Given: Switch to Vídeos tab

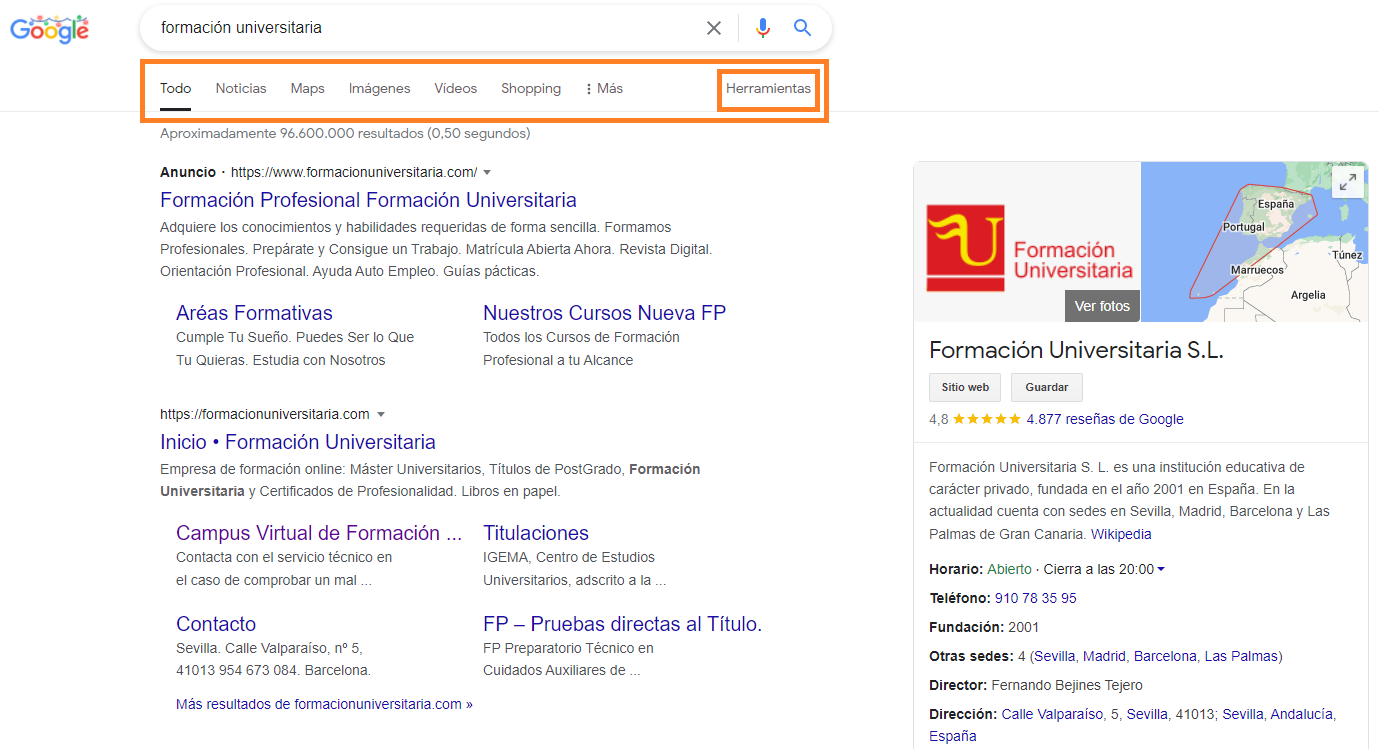Looking at the screenshot, I should (x=456, y=88).
